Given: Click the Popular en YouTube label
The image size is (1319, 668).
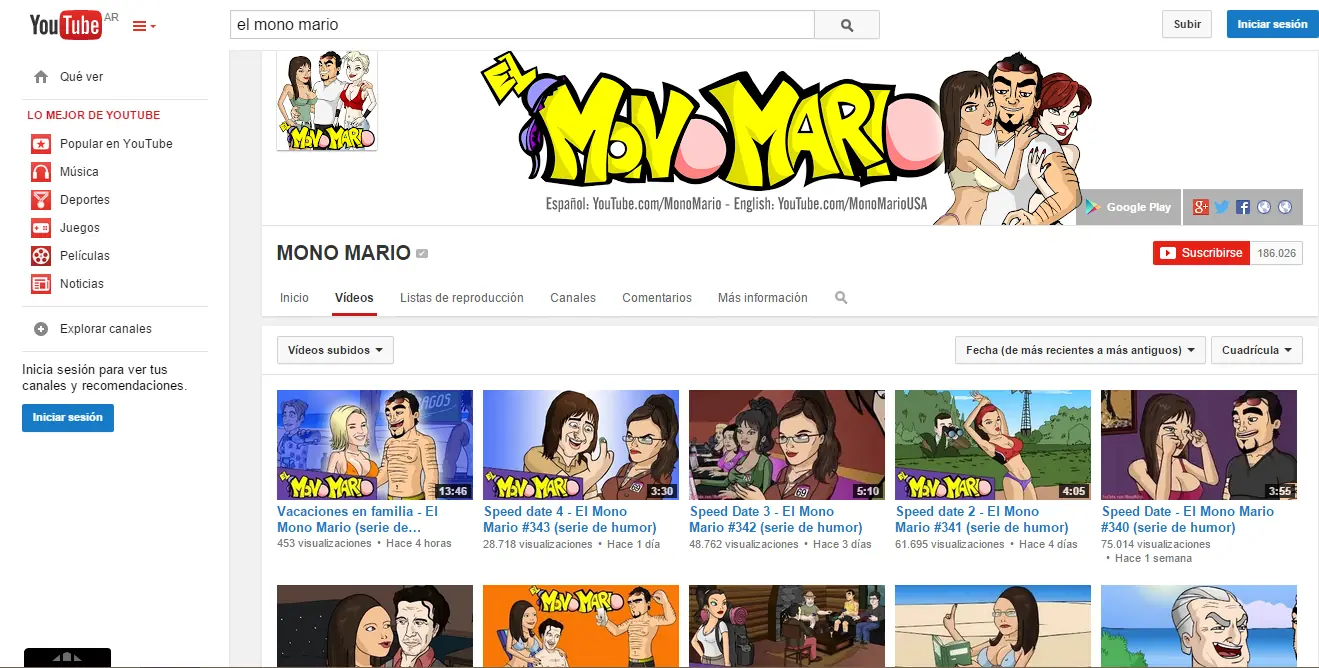Looking at the screenshot, I should pos(116,144).
